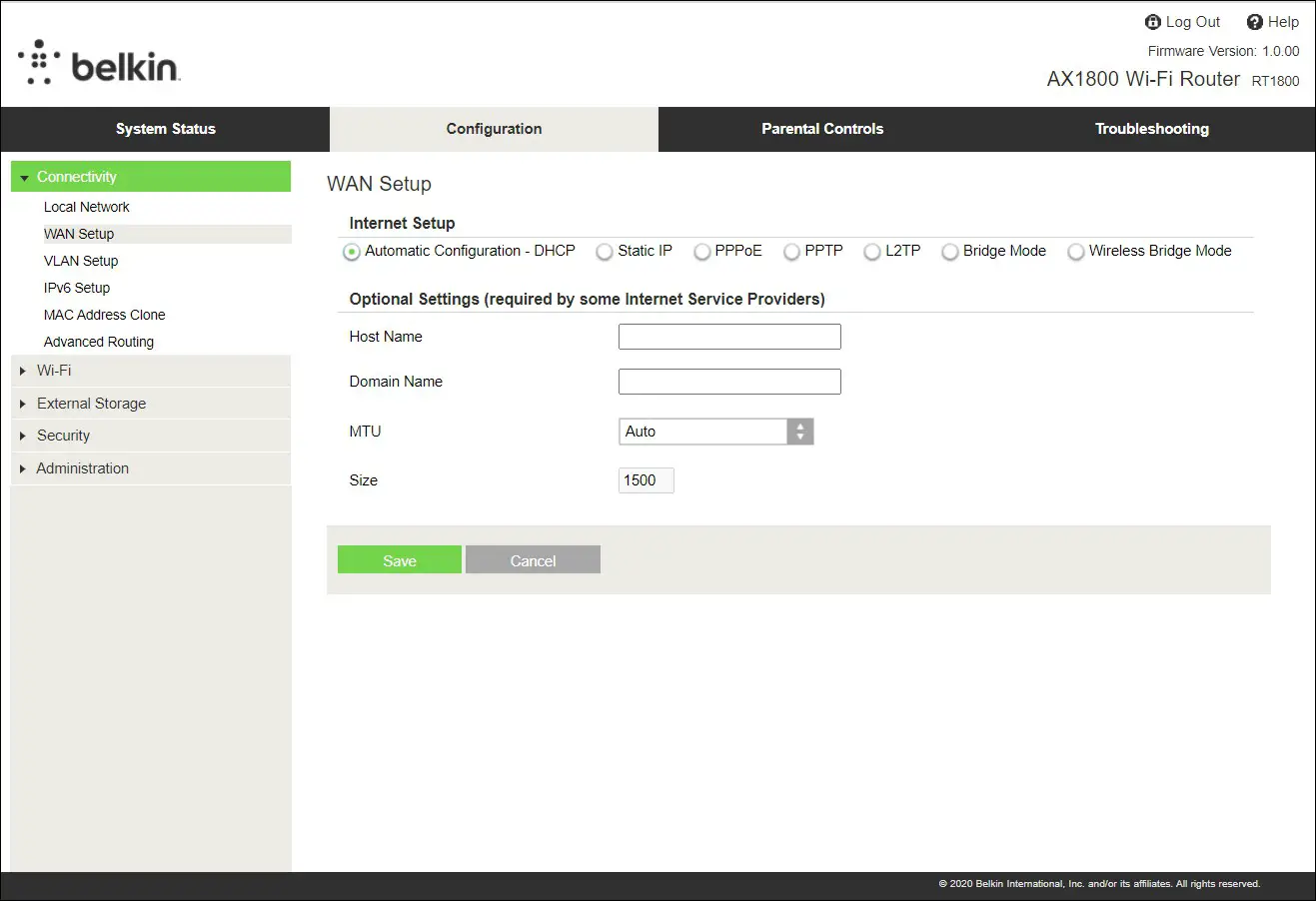Click the Belkin copyright notice
Image resolution: width=1316 pixels, height=901 pixels.
(x=1099, y=884)
